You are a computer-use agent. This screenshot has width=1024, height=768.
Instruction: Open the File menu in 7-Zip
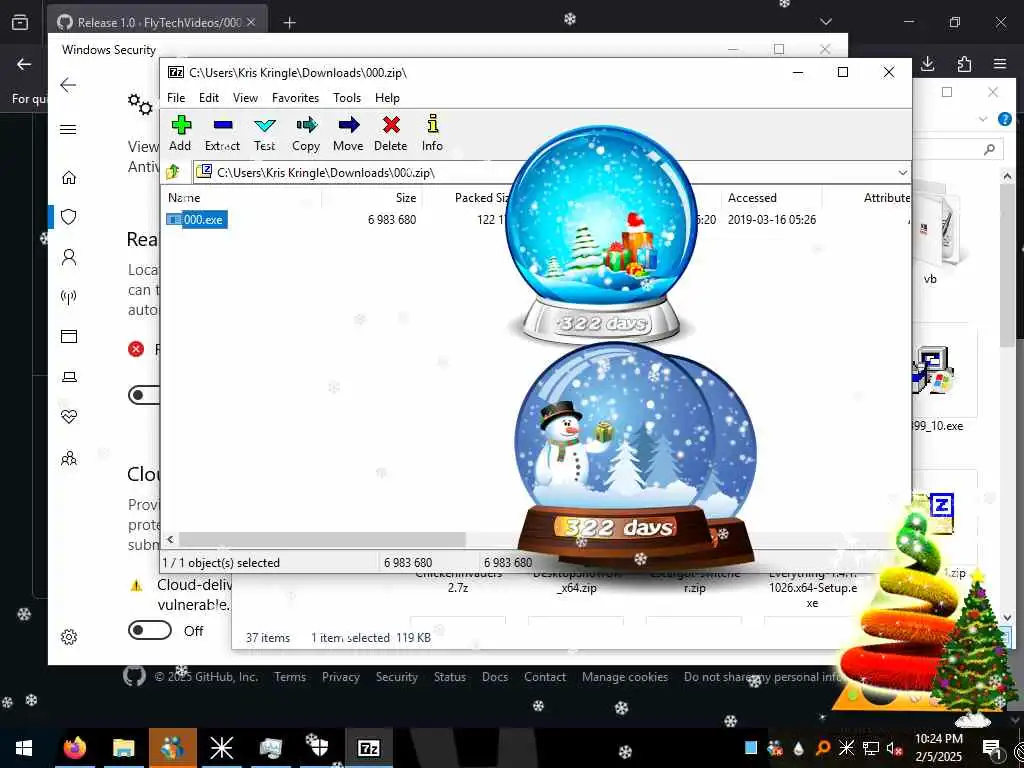point(176,98)
